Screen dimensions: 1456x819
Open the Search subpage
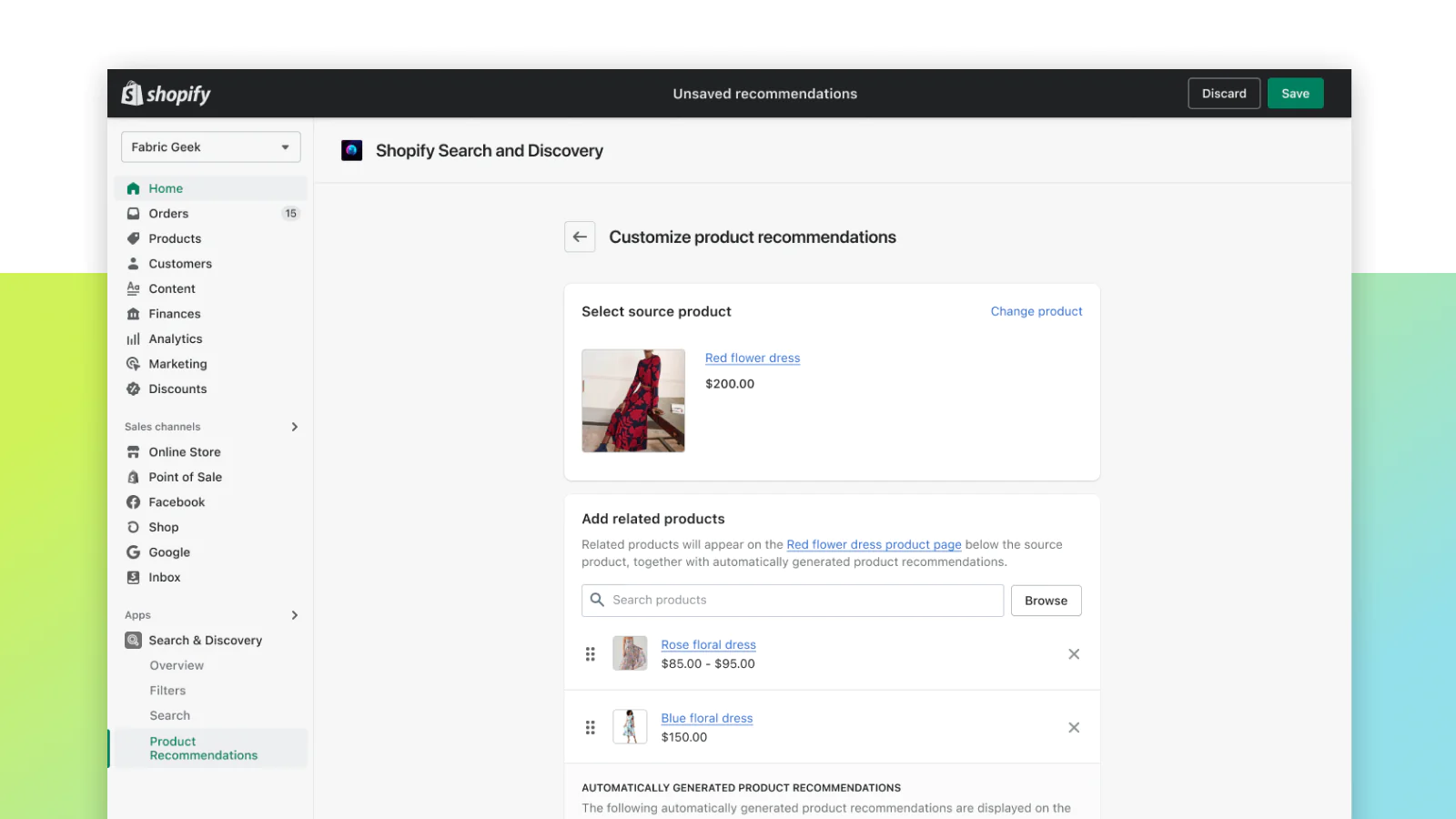pyautogui.click(x=170, y=715)
